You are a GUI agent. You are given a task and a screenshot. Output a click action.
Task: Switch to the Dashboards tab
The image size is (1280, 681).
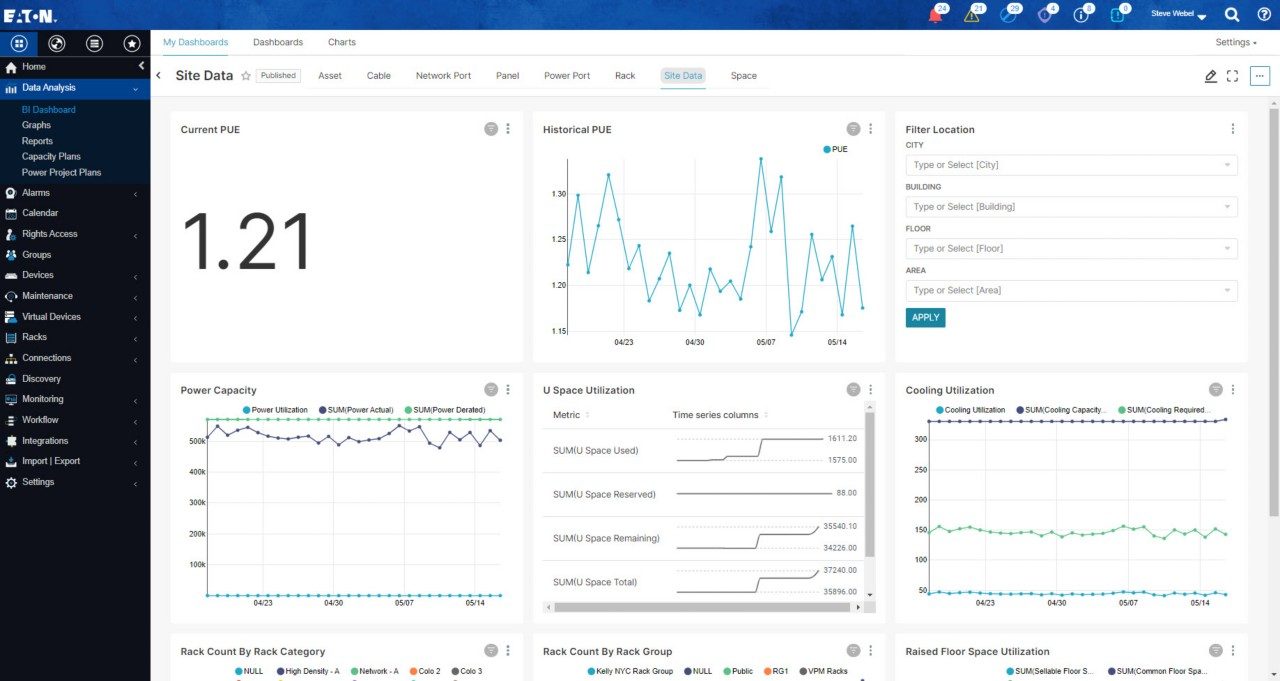[278, 42]
